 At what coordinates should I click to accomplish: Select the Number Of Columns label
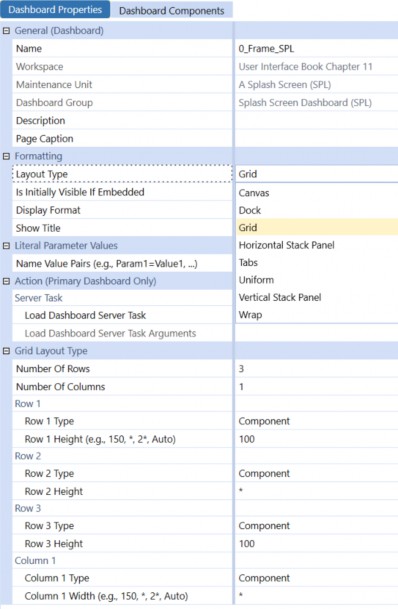click(61, 387)
